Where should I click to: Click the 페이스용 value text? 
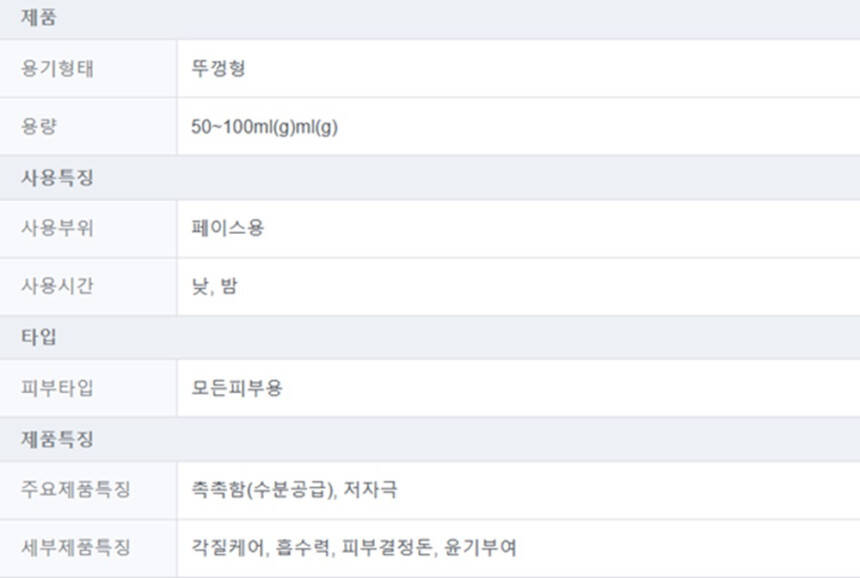(228, 228)
